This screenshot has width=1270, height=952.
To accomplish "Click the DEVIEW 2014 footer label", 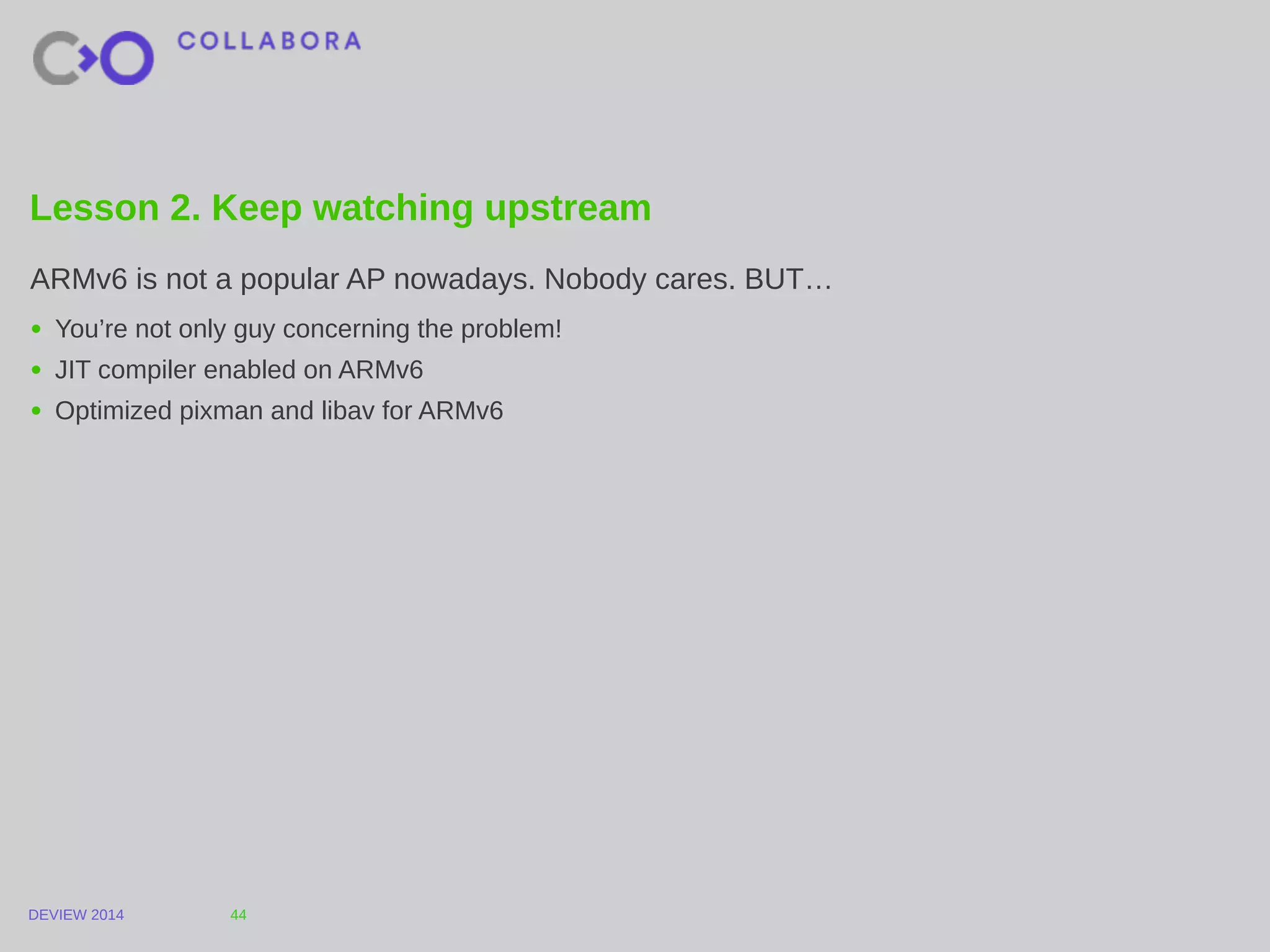I will pos(76,915).
